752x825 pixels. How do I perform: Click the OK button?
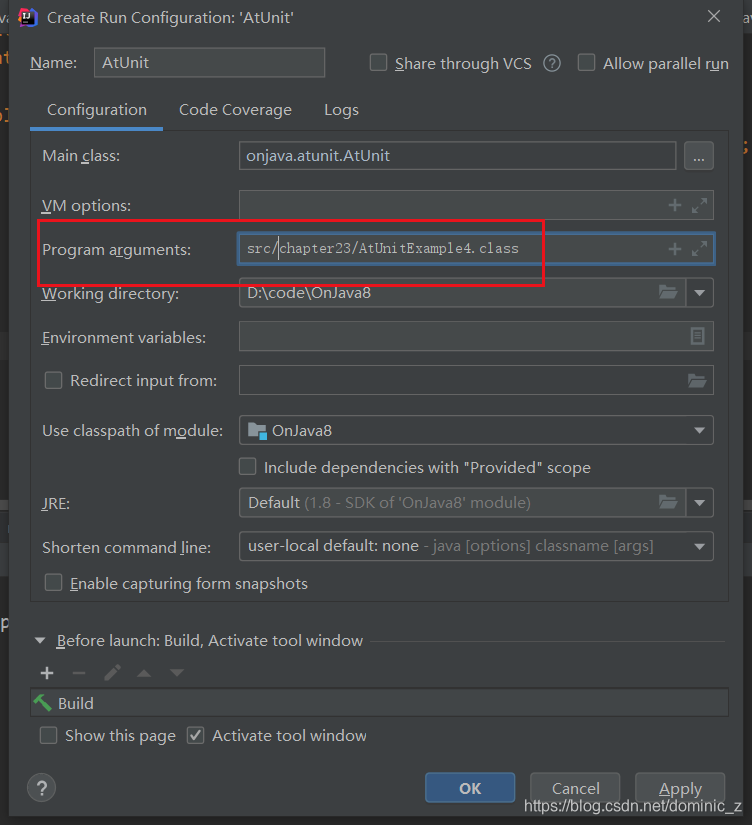coord(470,788)
